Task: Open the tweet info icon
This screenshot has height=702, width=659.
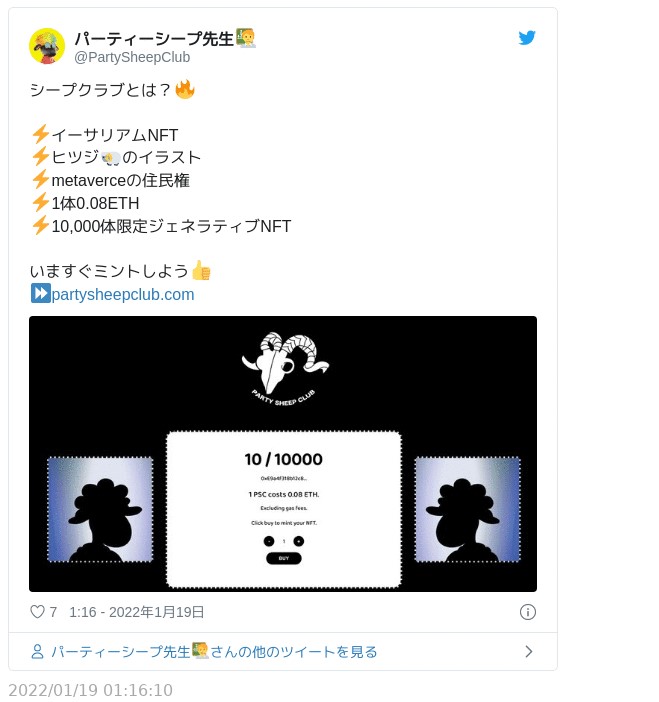Action: (x=527, y=612)
